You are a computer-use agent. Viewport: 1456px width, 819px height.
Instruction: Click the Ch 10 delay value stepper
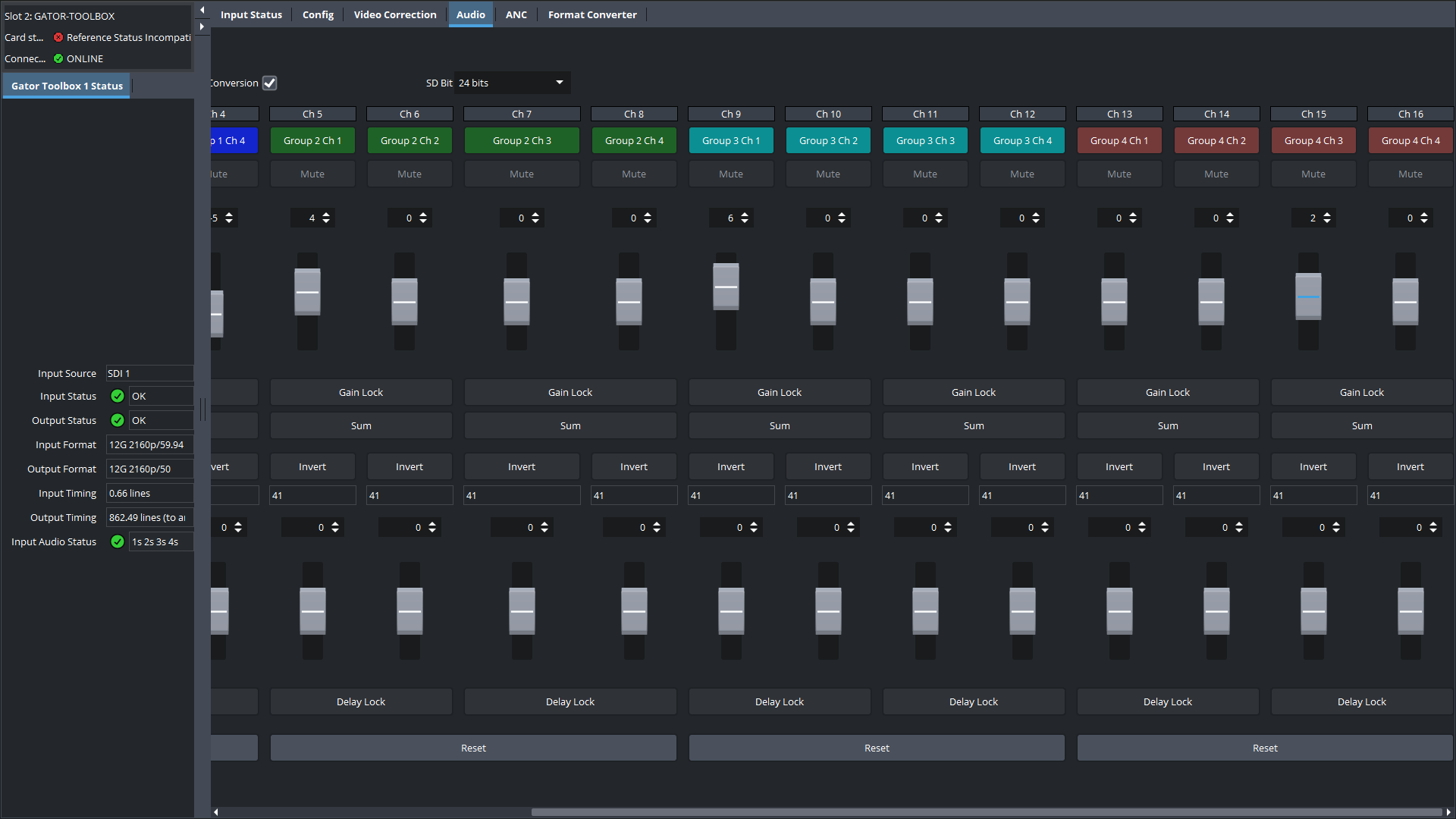(828, 527)
